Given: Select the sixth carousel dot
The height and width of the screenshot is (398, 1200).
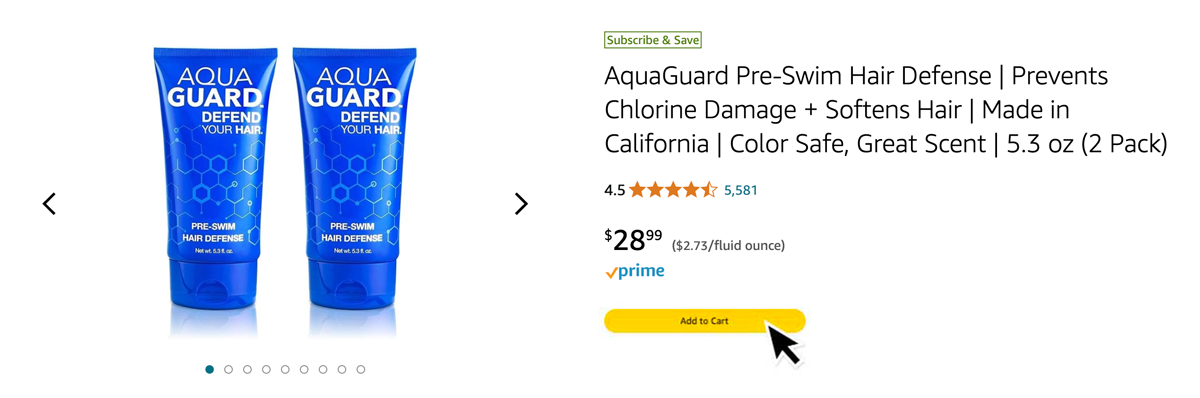Looking at the screenshot, I should [304, 369].
